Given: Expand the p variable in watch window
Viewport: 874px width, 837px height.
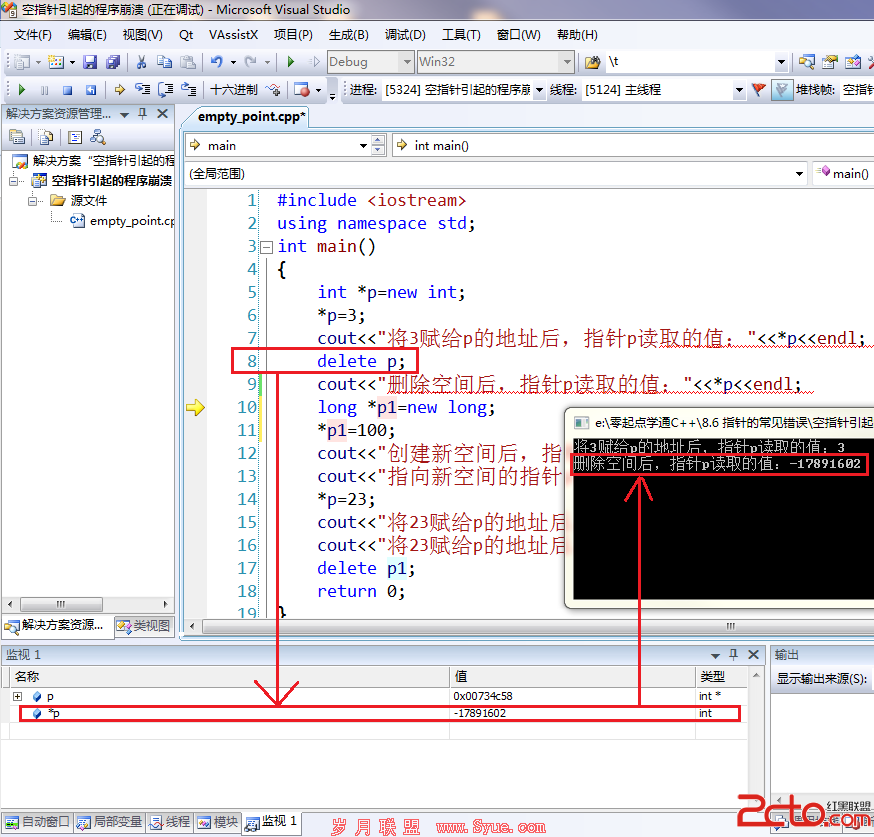Looking at the screenshot, I should [x=17, y=697].
